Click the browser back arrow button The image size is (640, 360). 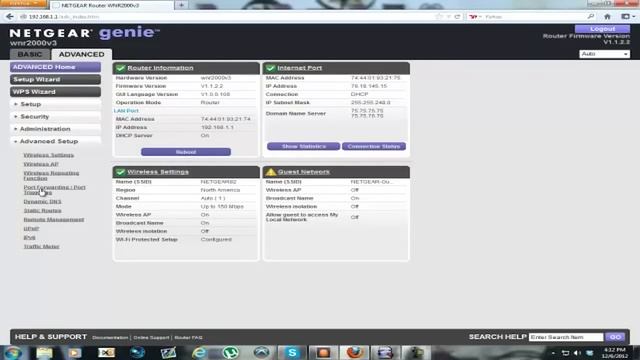click(x=9, y=17)
